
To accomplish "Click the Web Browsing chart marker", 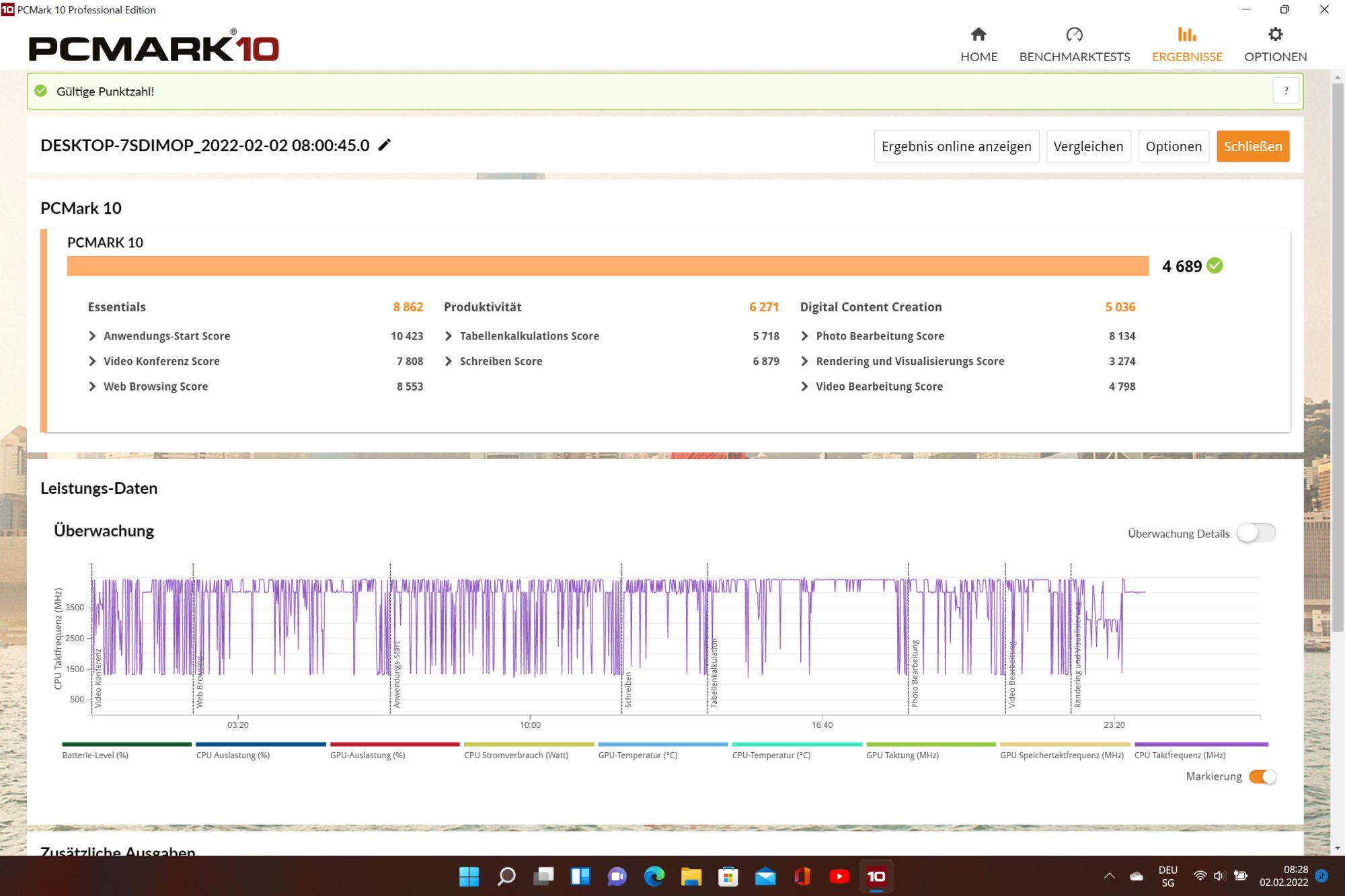I will point(199,682).
